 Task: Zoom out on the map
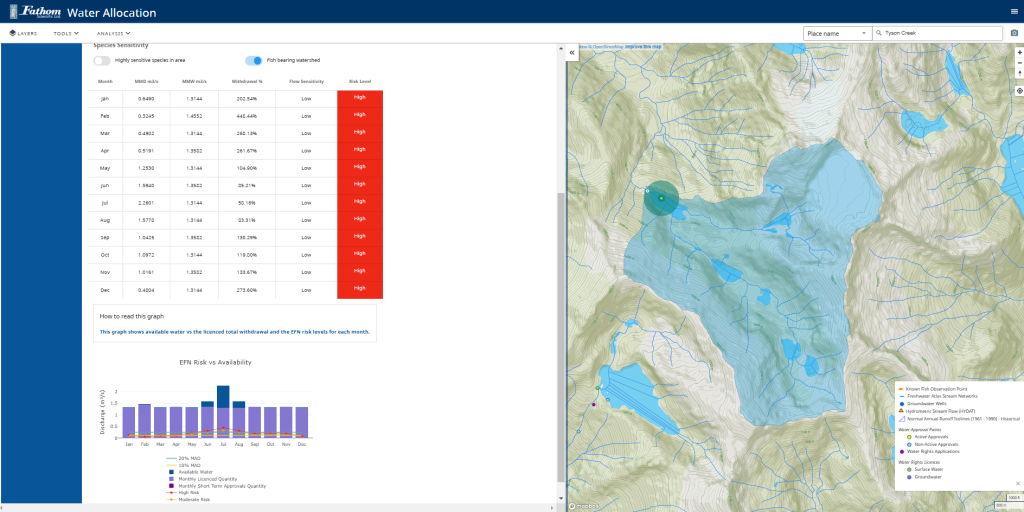click(x=1019, y=63)
